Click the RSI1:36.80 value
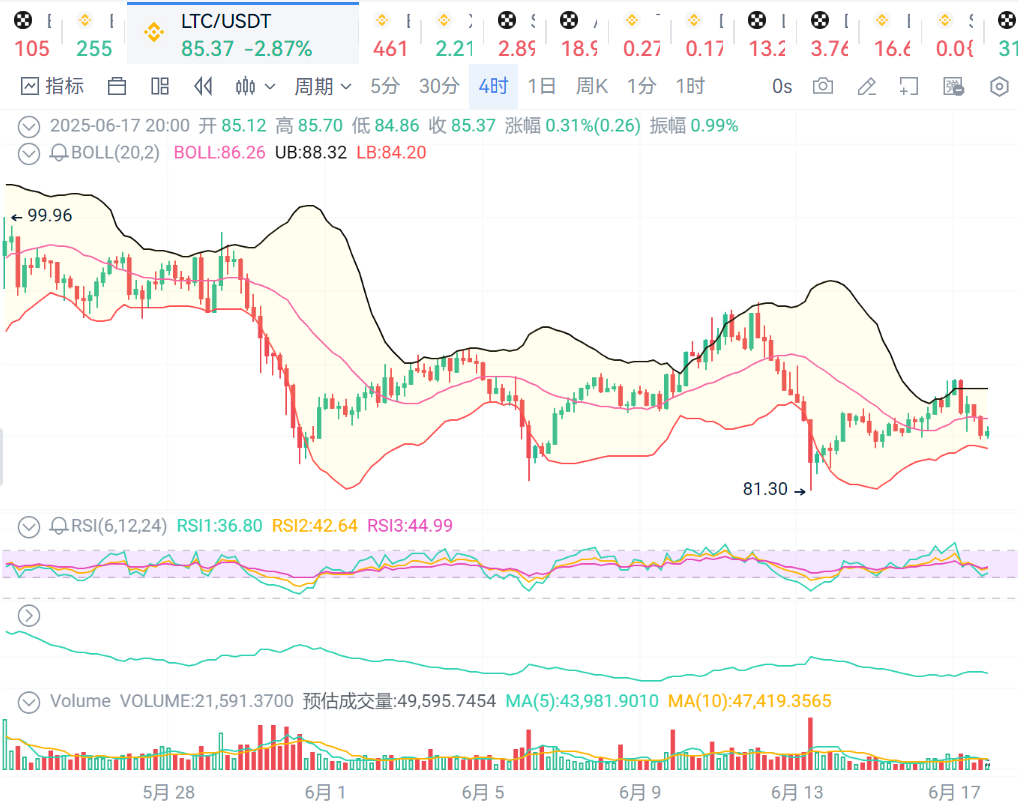The height and width of the screenshot is (808, 1018). (219, 526)
